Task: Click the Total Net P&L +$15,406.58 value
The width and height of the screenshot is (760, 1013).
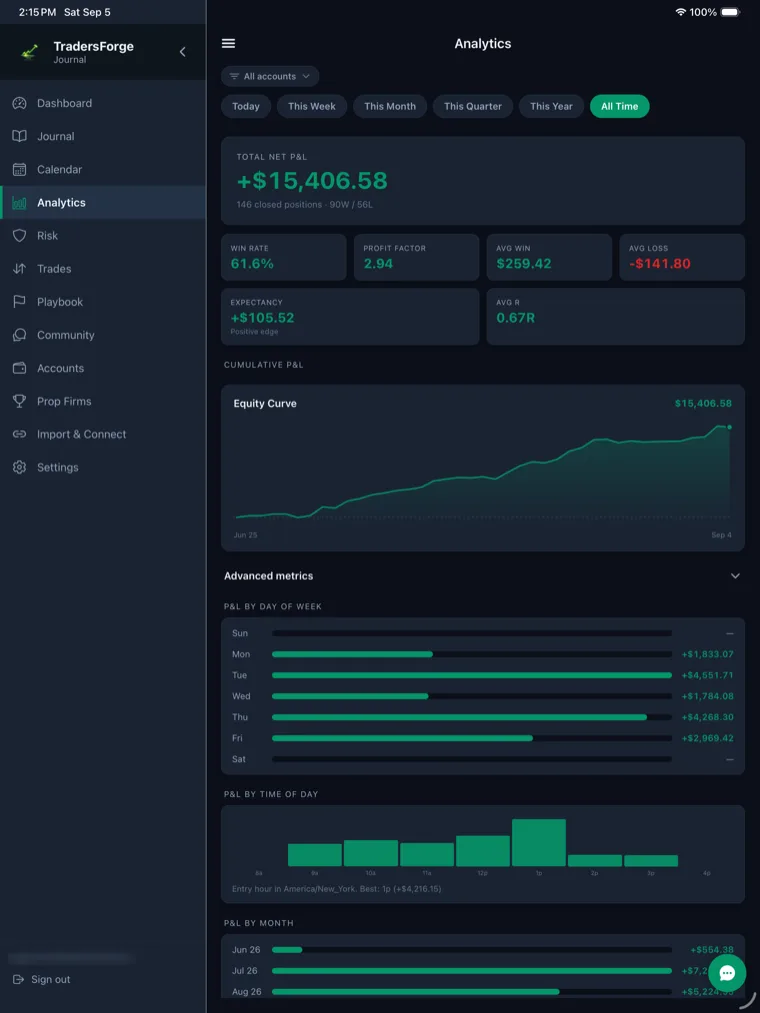Action: point(312,181)
